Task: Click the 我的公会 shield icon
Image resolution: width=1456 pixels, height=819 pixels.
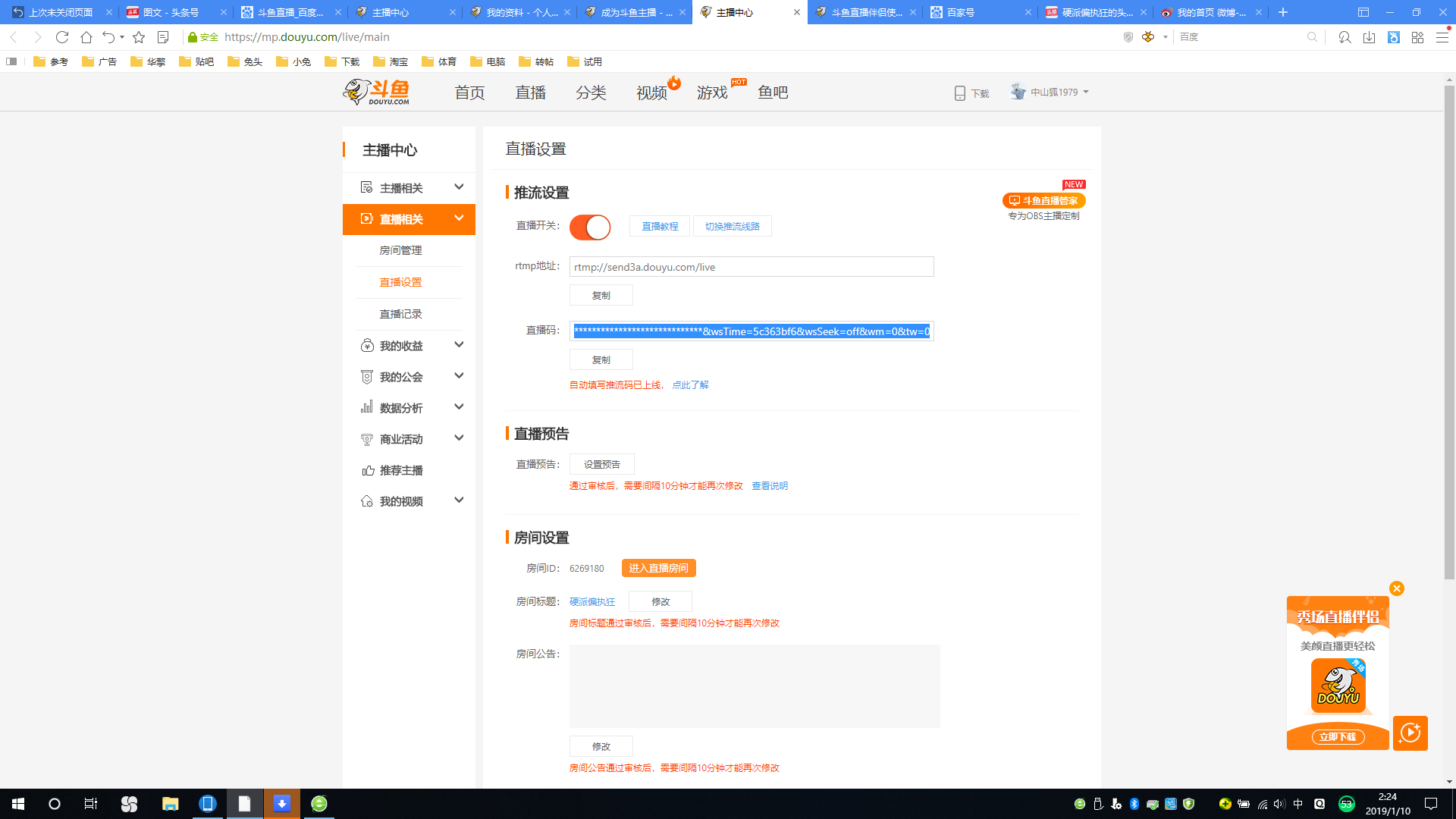Action: coord(366,375)
